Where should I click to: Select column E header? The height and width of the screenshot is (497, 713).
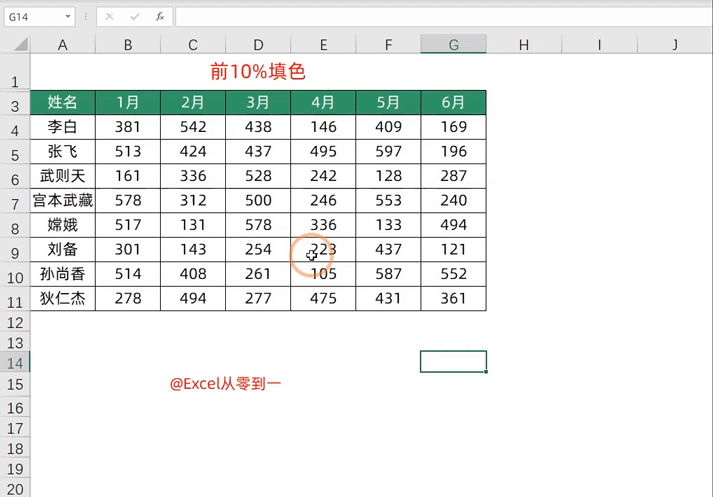pyautogui.click(x=323, y=45)
